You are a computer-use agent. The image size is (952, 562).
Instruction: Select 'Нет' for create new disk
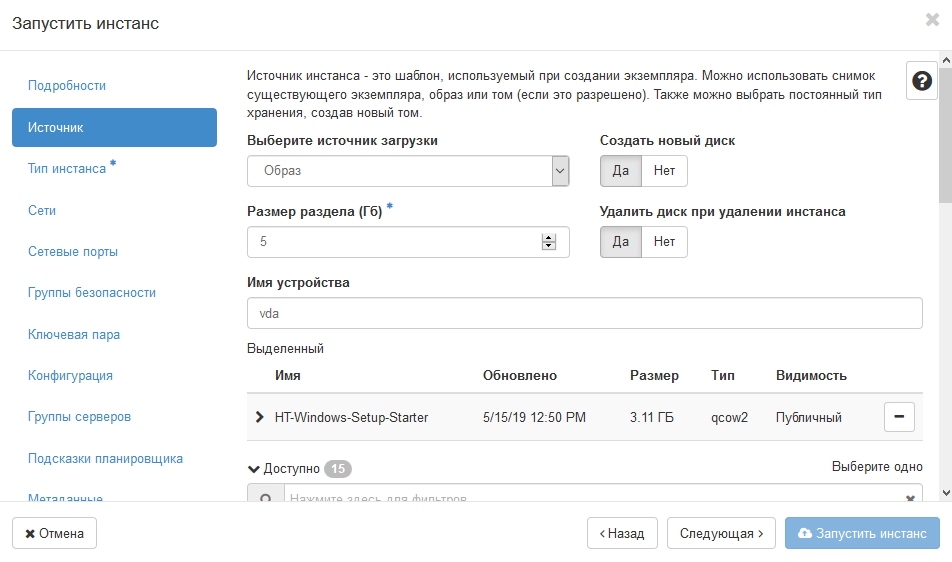(664, 171)
